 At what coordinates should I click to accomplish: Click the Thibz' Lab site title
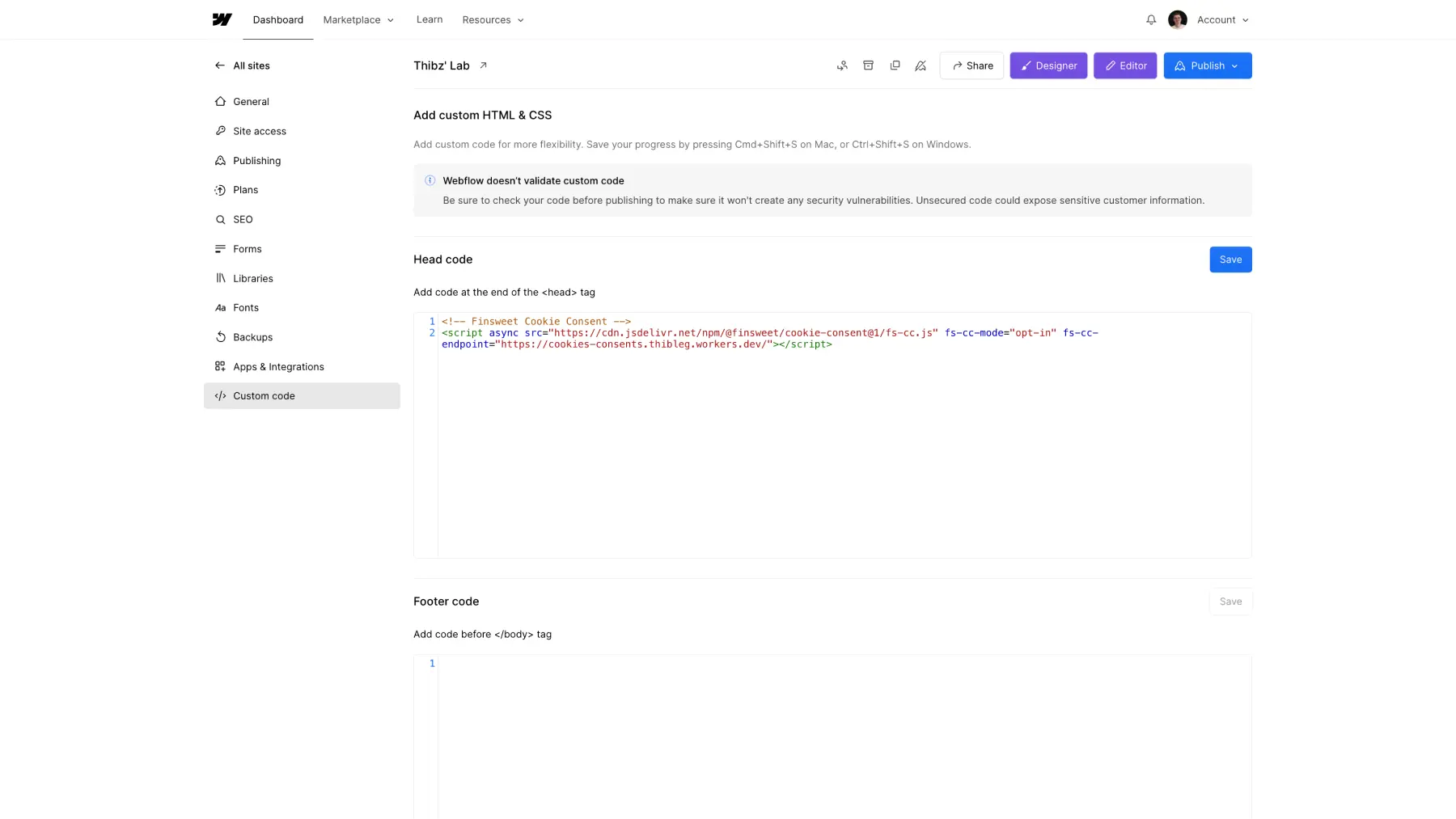pyautogui.click(x=441, y=65)
